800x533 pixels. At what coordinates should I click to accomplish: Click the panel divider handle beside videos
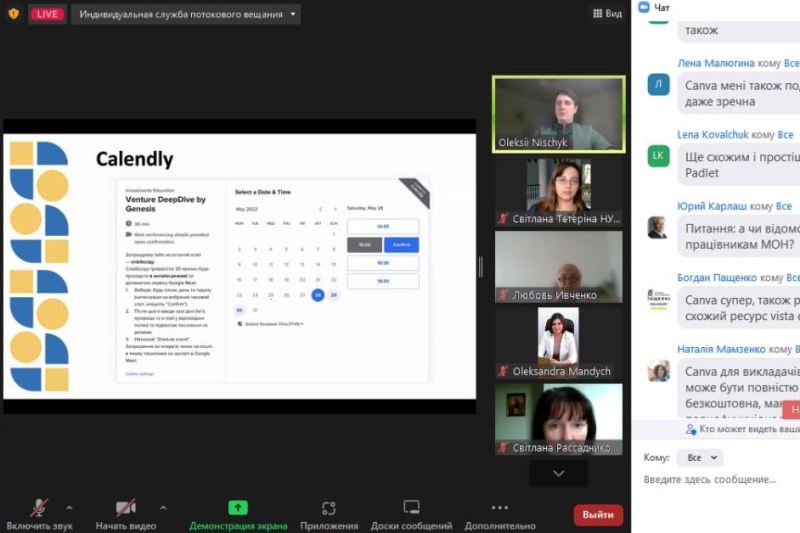(481, 267)
